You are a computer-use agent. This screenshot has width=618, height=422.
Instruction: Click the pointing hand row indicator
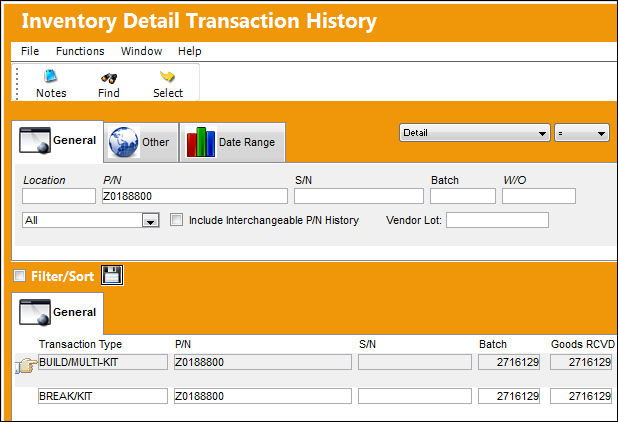pyautogui.click(x=26, y=365)
